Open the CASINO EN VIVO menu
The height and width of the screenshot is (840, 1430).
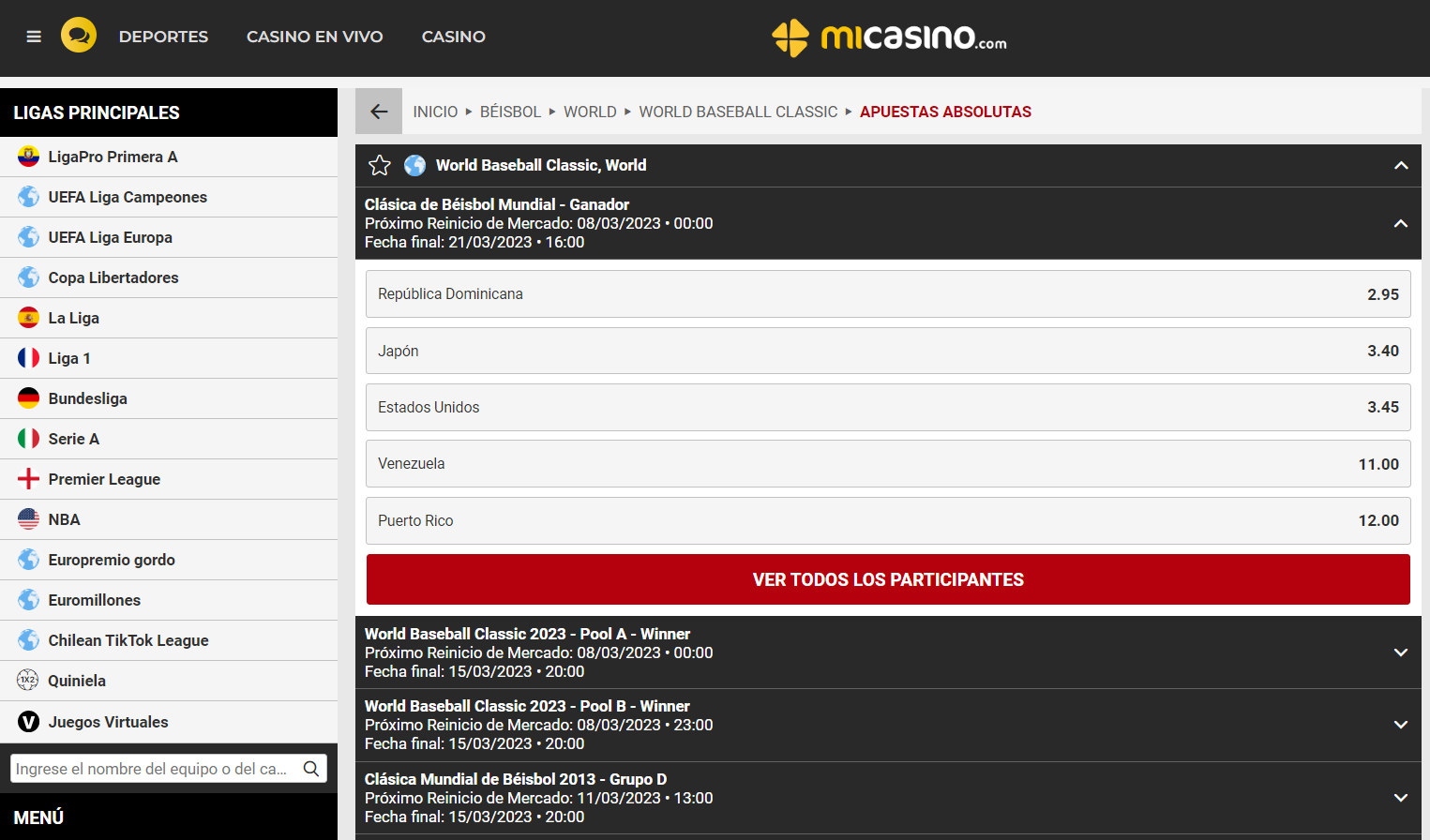click(315, 37)
